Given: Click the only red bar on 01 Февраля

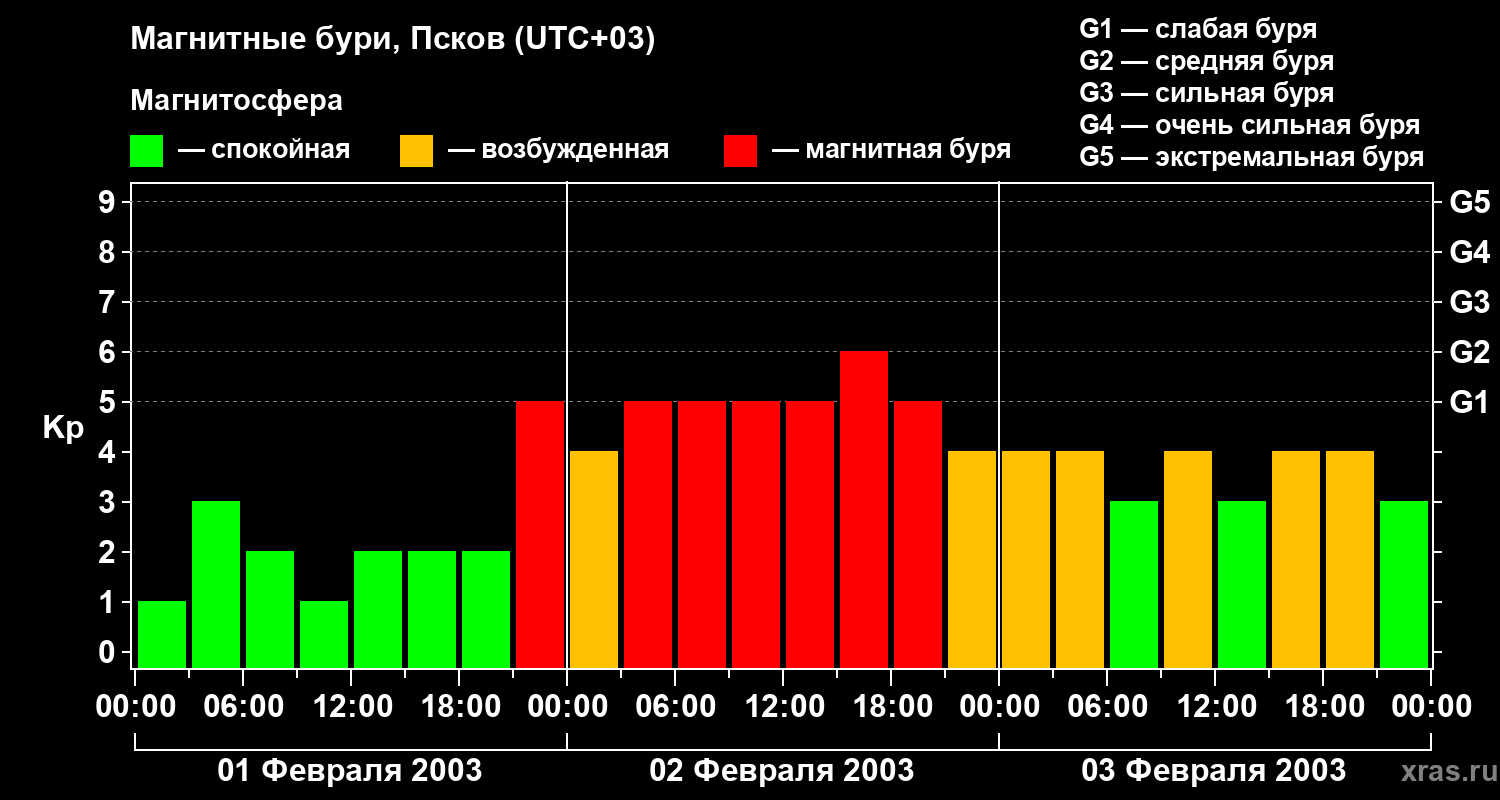Looking at the screenshot, I should point(540,535).
